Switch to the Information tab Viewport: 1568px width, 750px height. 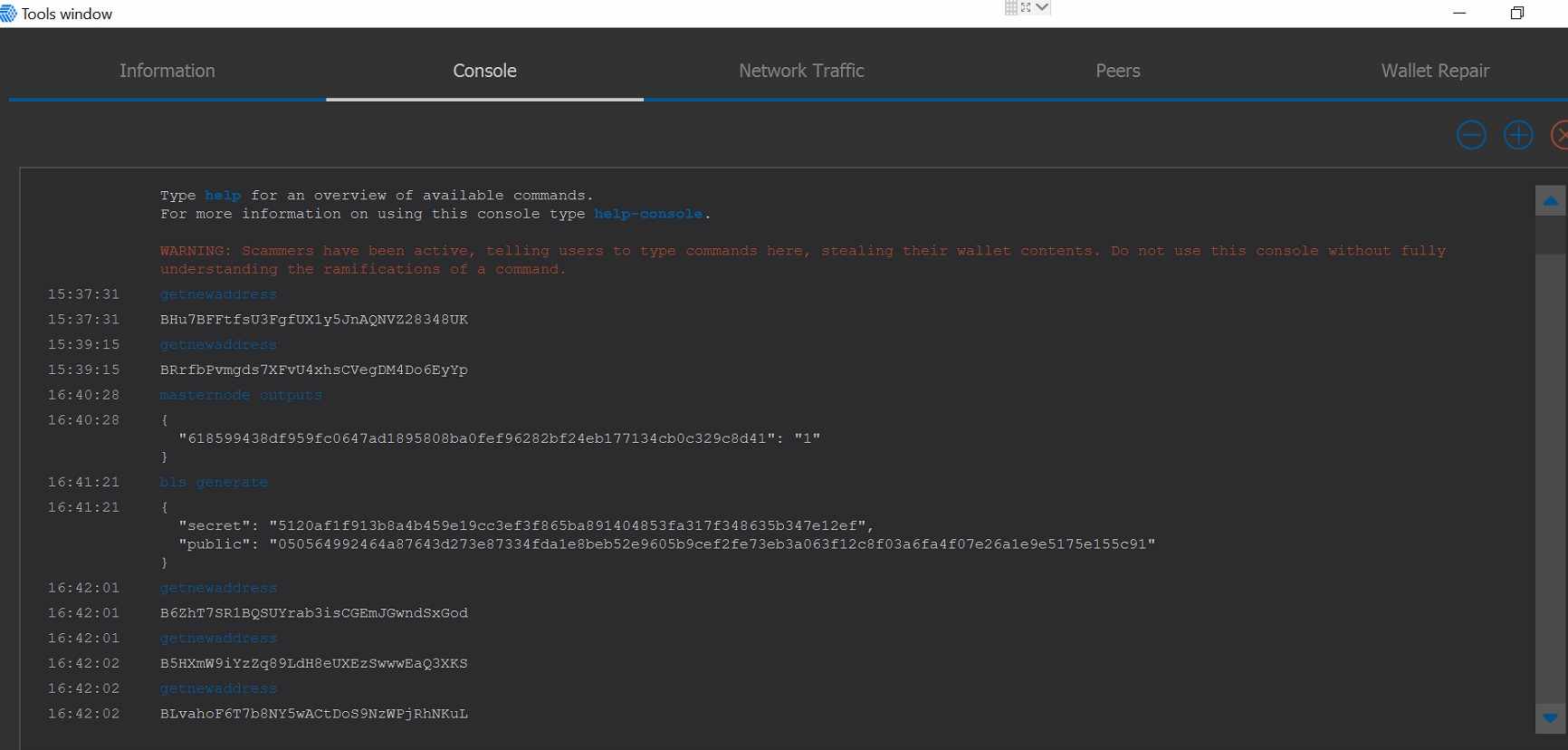click(x=167, y=71)
